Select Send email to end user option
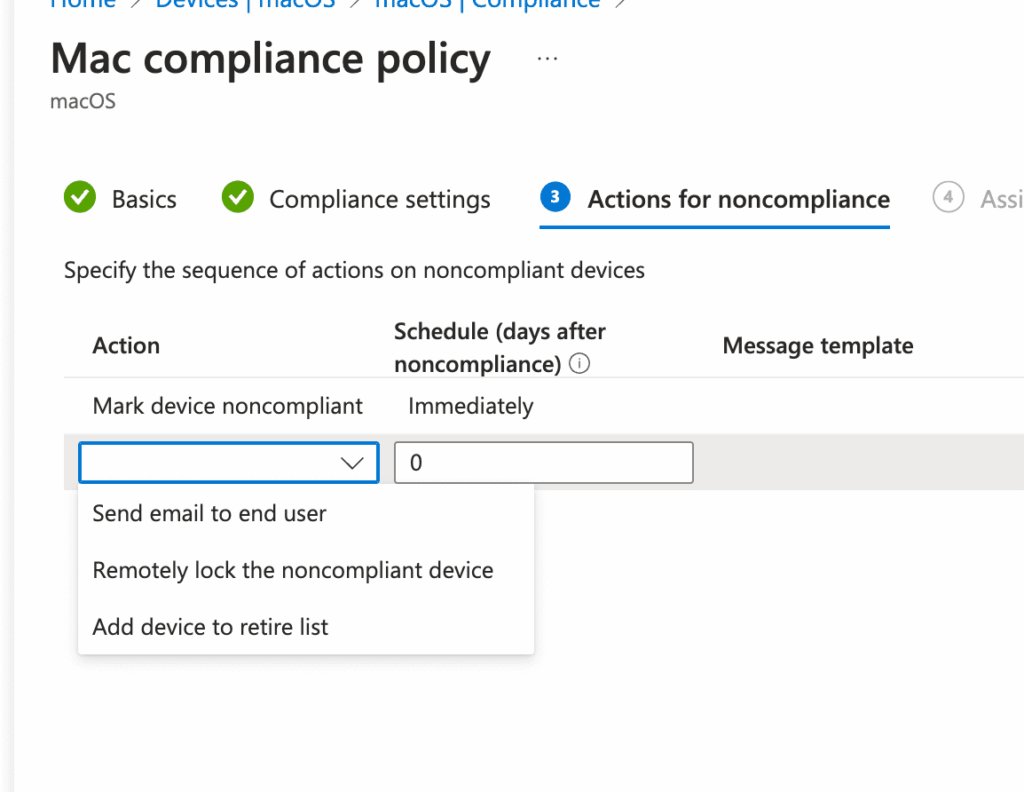The height and width of the screenshot is (792, 1024). 208,513
